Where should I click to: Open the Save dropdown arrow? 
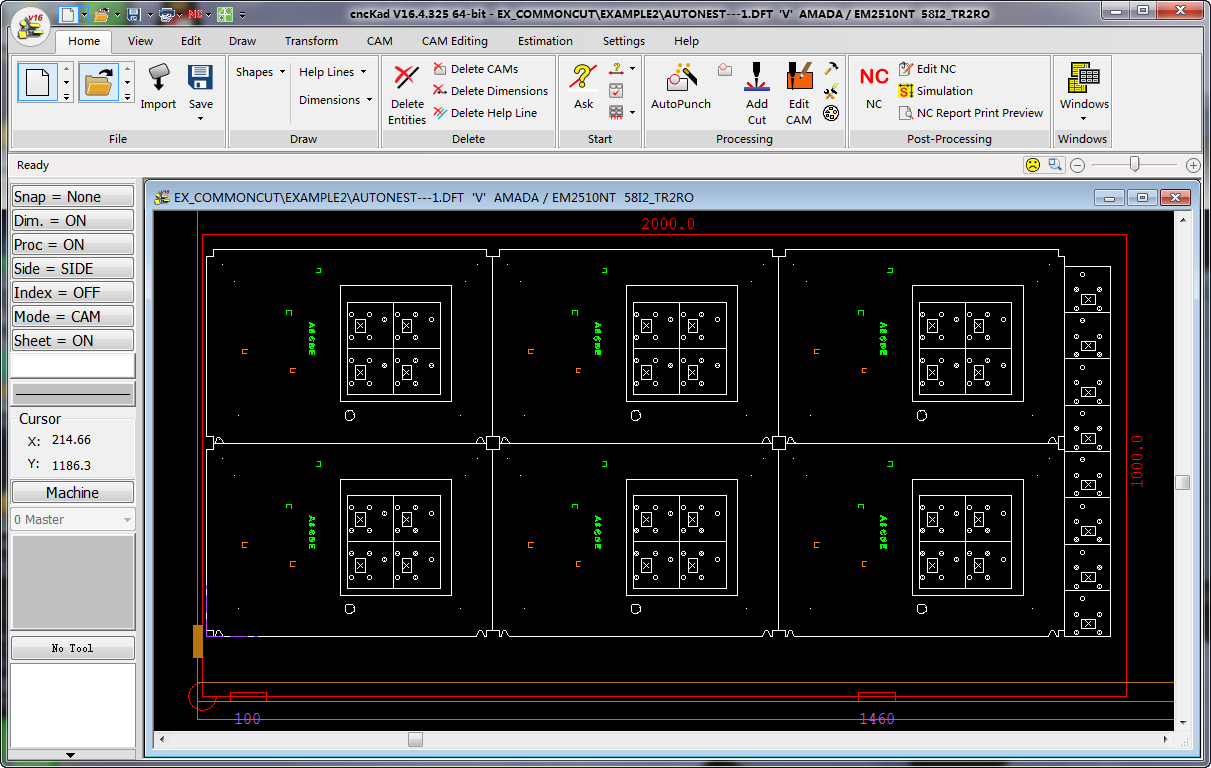200,119
